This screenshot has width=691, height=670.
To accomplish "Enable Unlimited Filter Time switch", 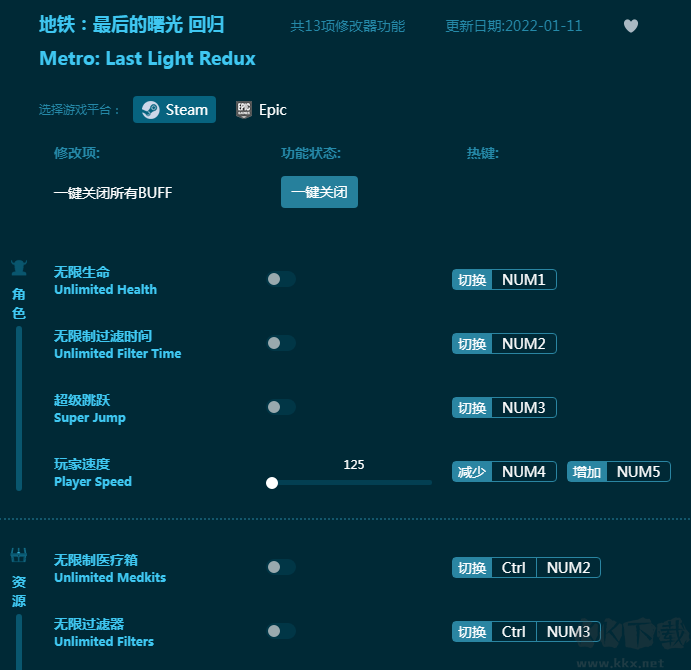I will click(281, 343).
